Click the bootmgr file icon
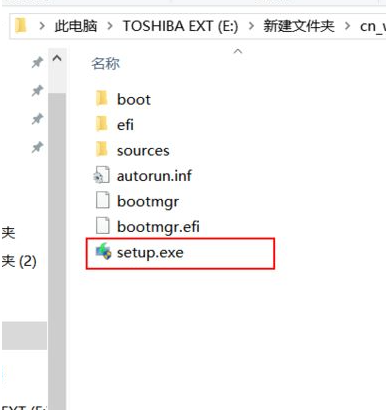This screenshot has width=387, height=414. [102, 201]
